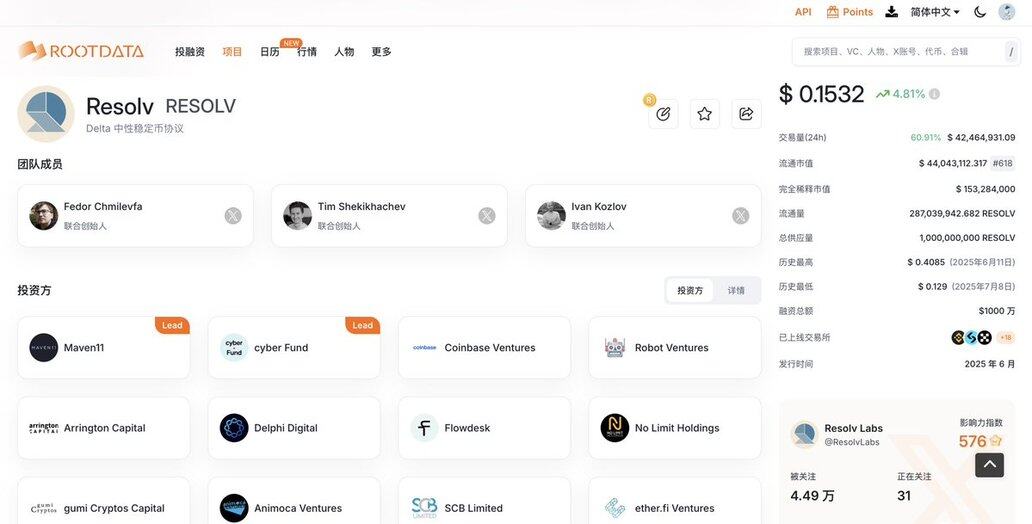Viewport: 1032px width, 524px height.
Task: Click the ether.fi Ventures logo icon
Action: pyautogui.click(x=615, y=508)
